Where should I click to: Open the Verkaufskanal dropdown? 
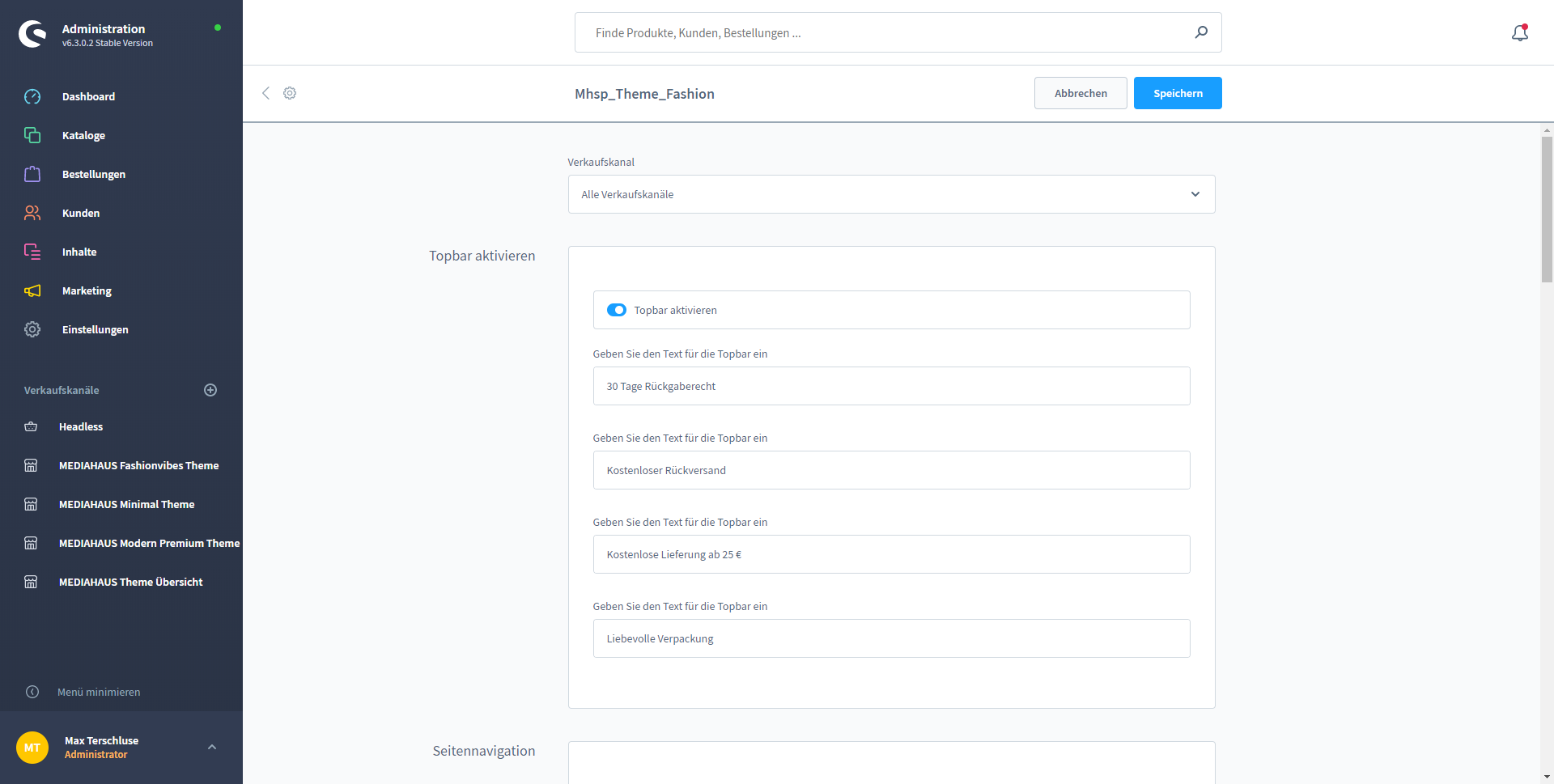(x=891, y=194)
